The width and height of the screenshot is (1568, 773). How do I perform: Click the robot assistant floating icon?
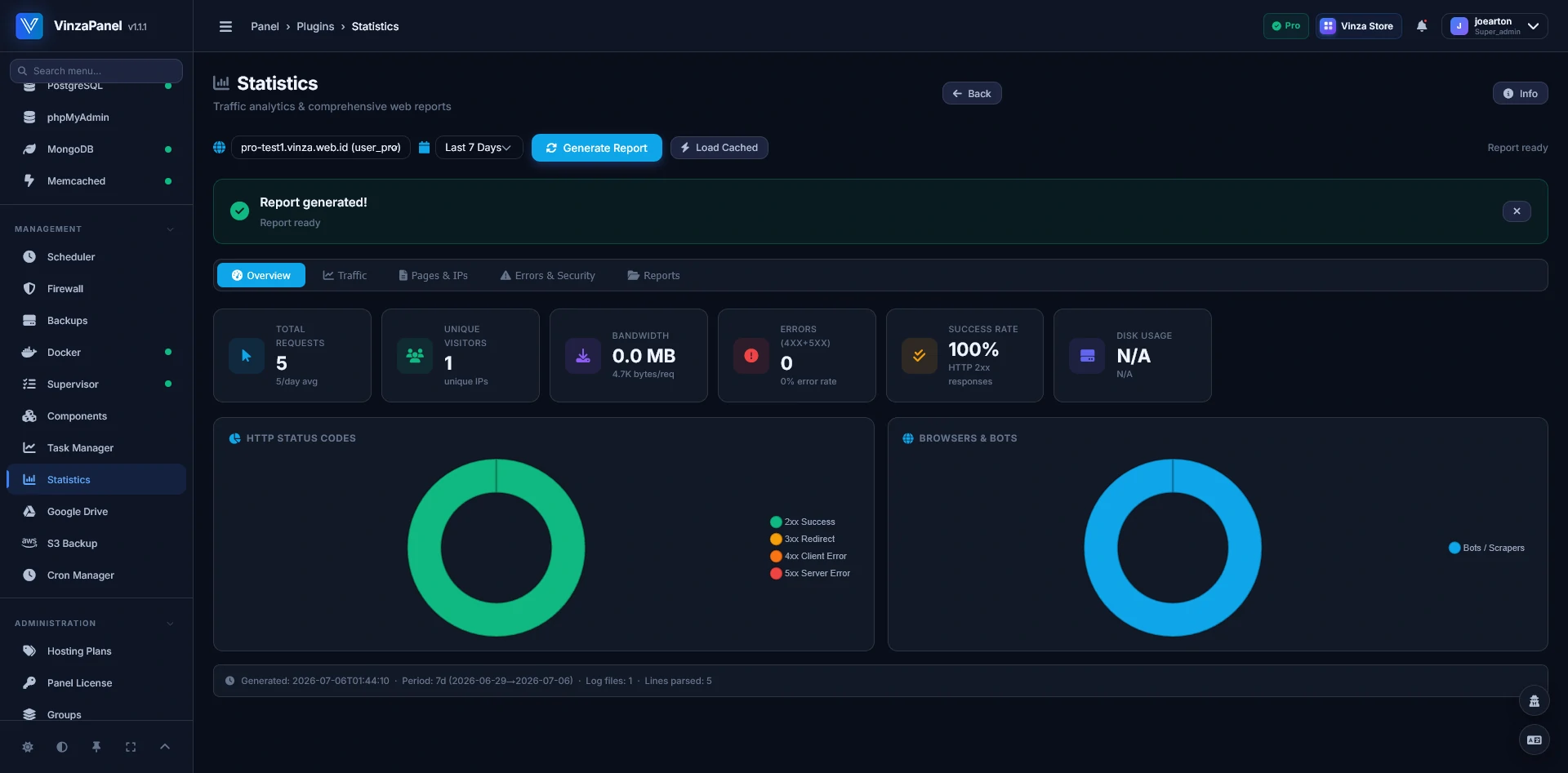(1534, 701)
